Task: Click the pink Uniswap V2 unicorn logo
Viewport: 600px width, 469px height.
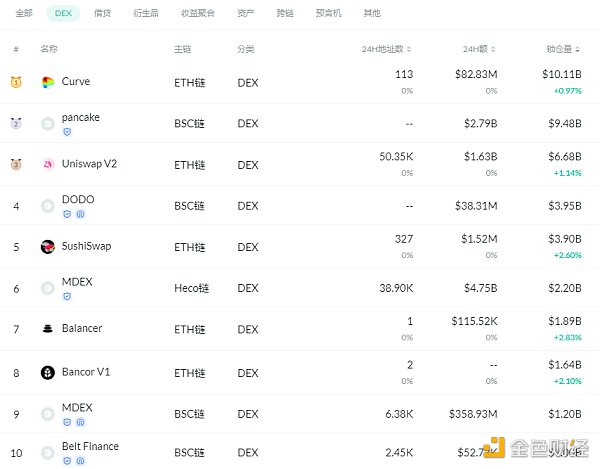Action: tap(47, 164)
